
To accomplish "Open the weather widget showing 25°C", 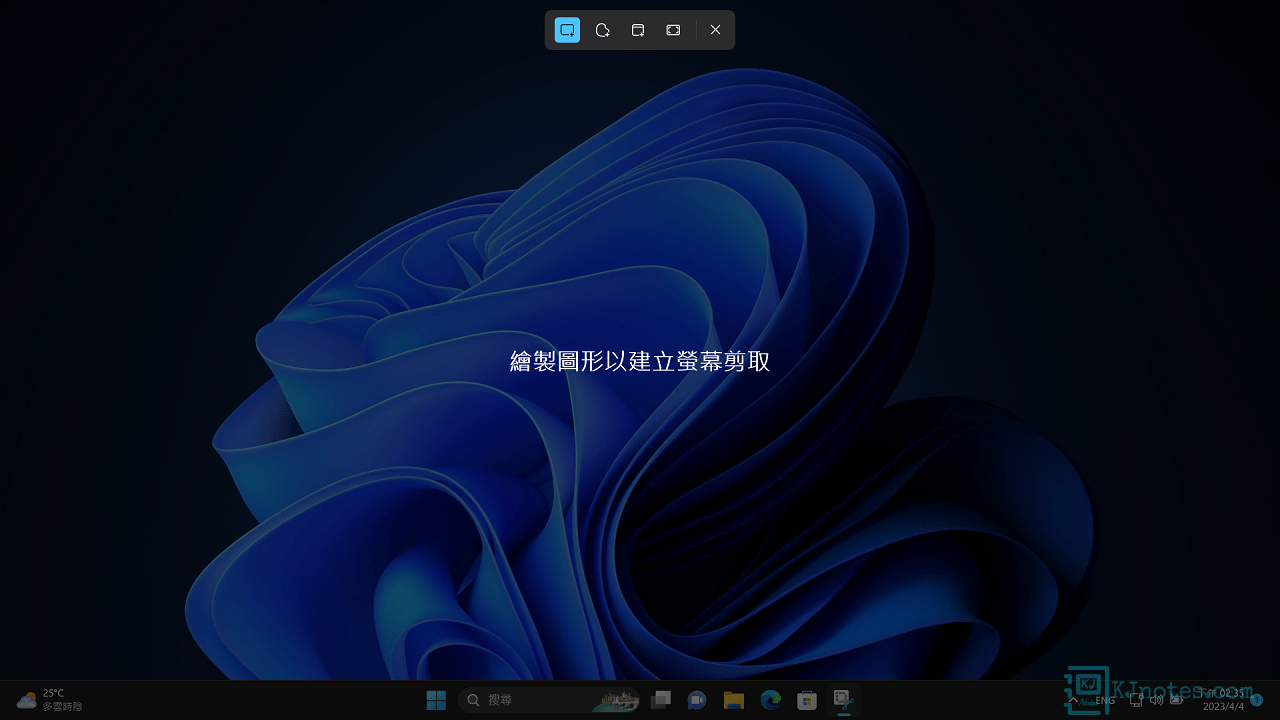I will pos(49,700).
